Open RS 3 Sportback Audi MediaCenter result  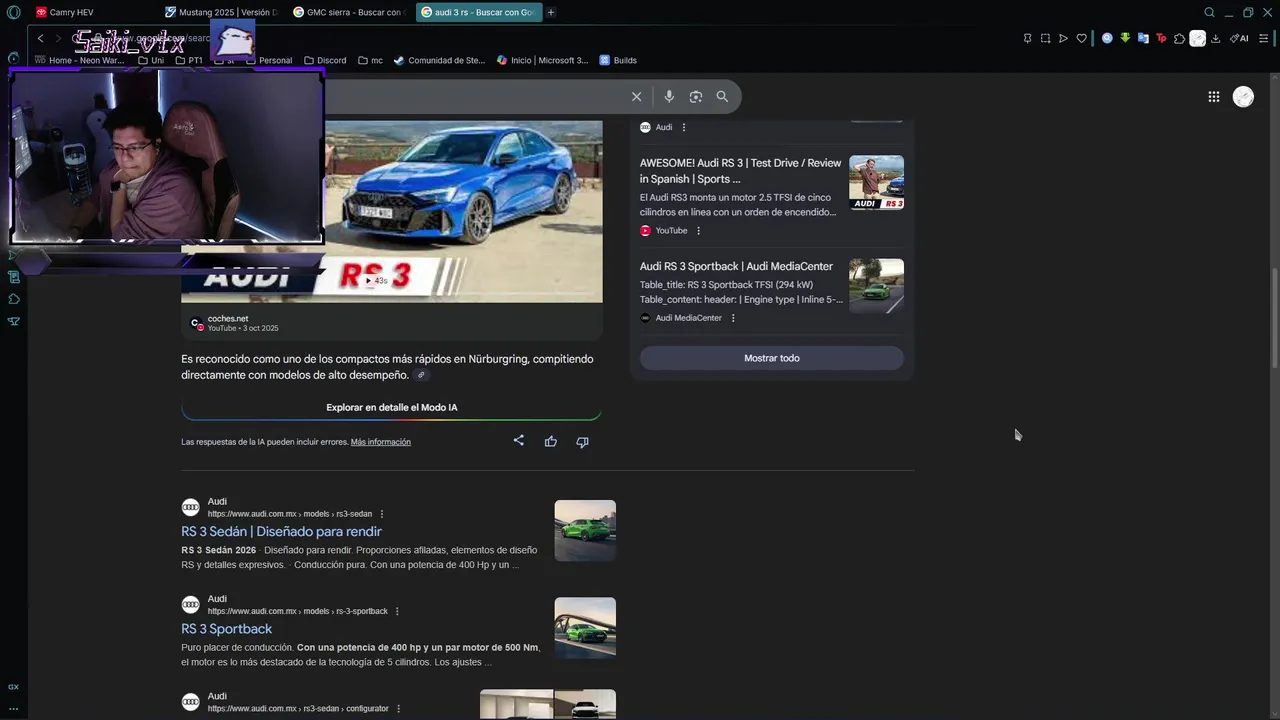(x=736, y=266)
